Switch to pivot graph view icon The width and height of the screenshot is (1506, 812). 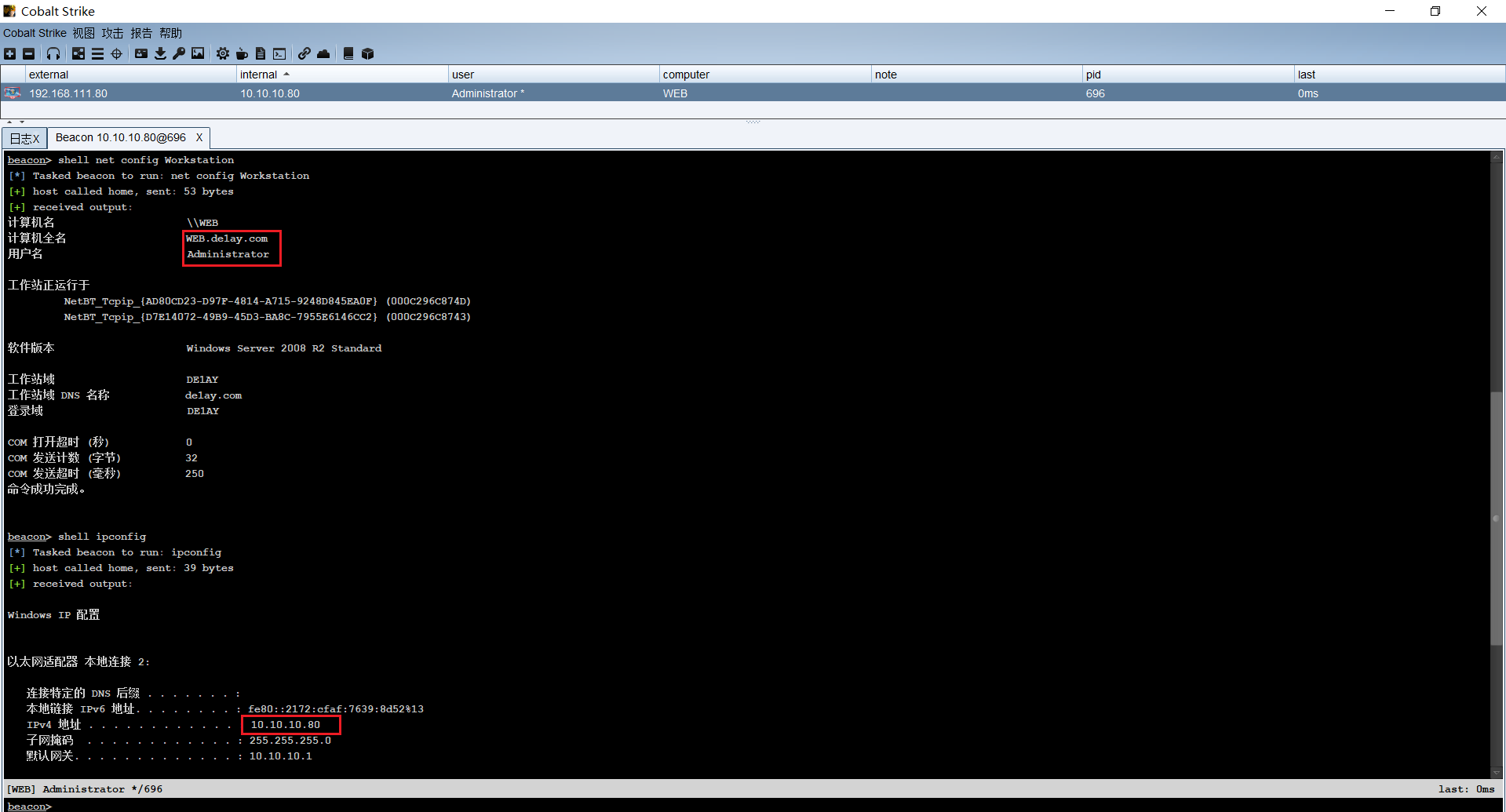pyautogui.click(x=78, y=53)
